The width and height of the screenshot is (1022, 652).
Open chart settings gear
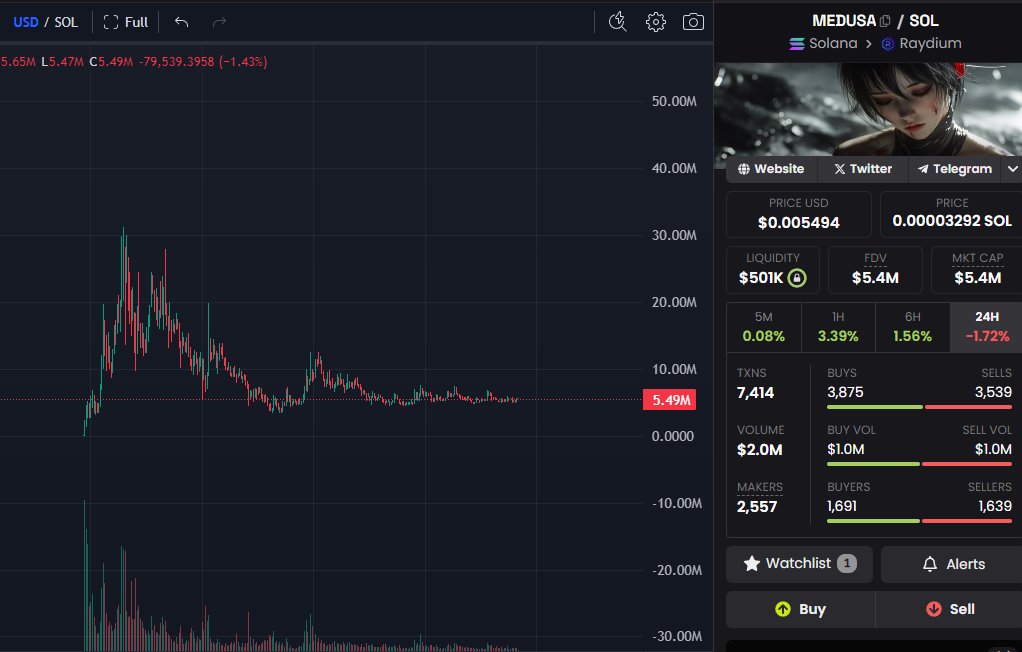656,22
